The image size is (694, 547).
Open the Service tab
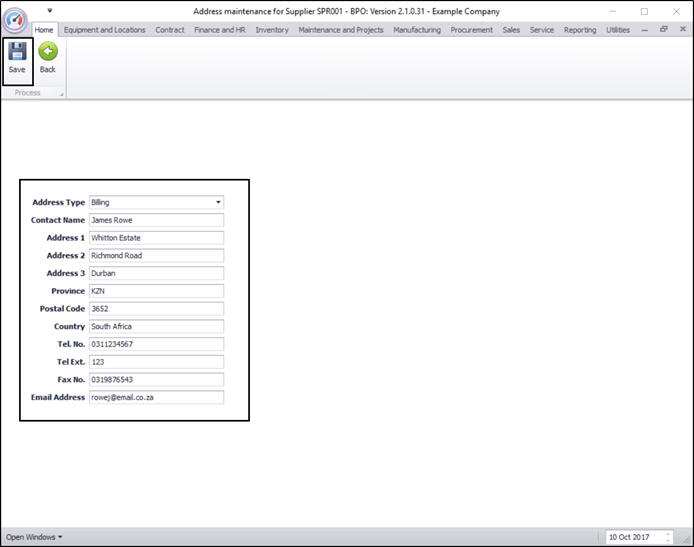[x=542, y=30]
